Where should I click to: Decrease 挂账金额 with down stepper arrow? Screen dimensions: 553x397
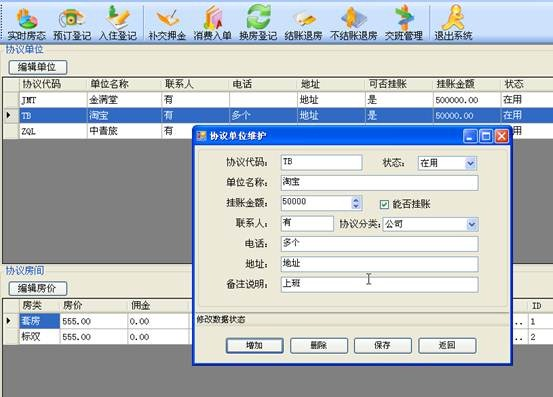pos(356,206)
